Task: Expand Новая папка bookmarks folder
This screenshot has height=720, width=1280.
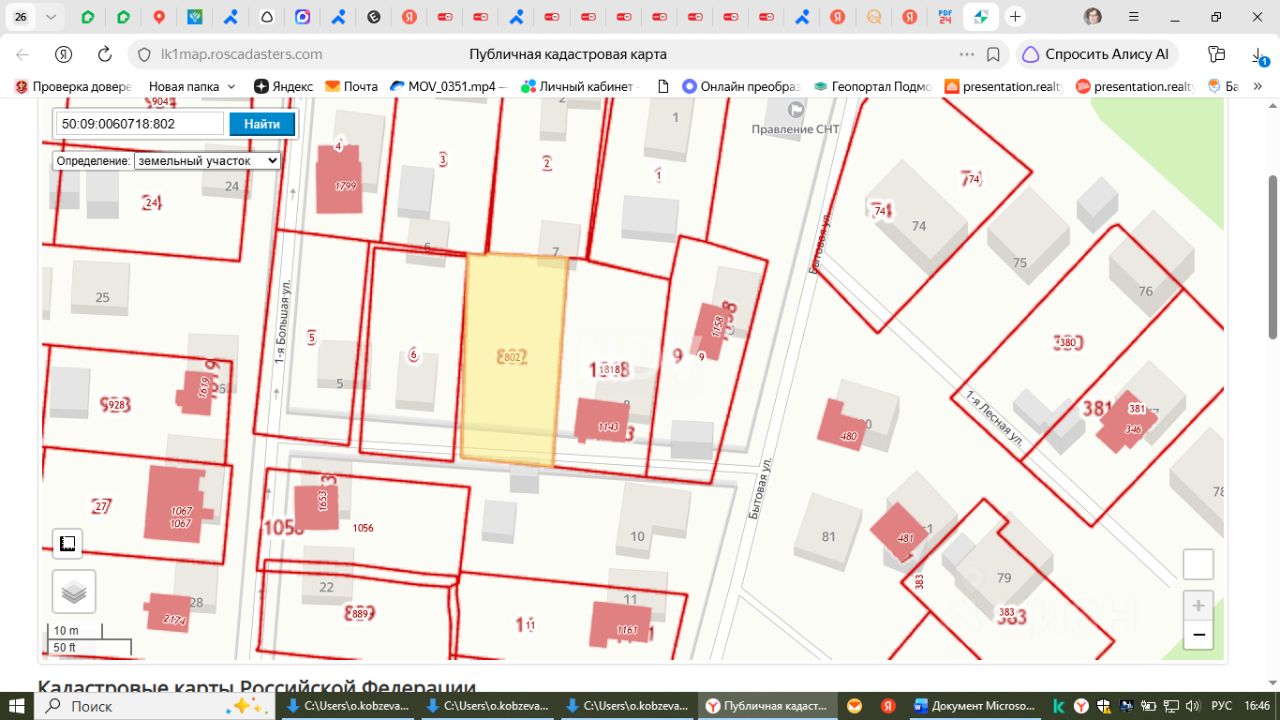Action: 192,86
